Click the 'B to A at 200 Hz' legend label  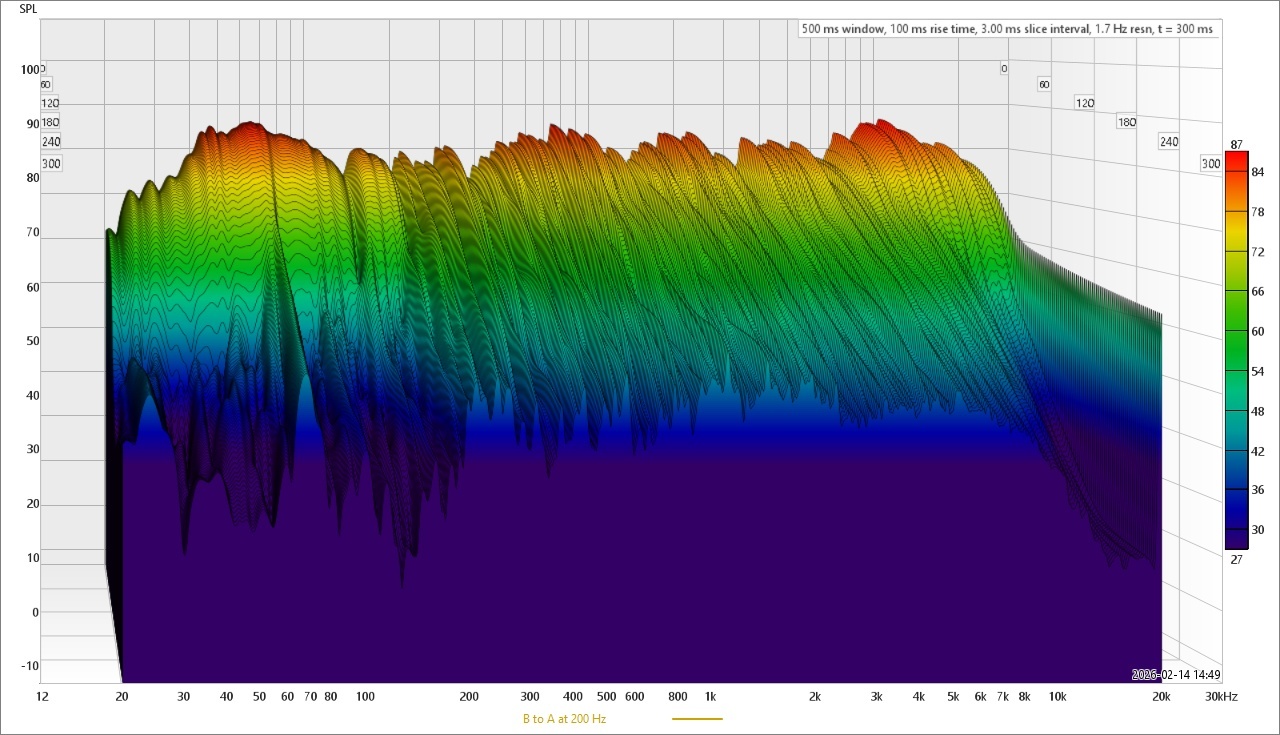tap(564, 719)
